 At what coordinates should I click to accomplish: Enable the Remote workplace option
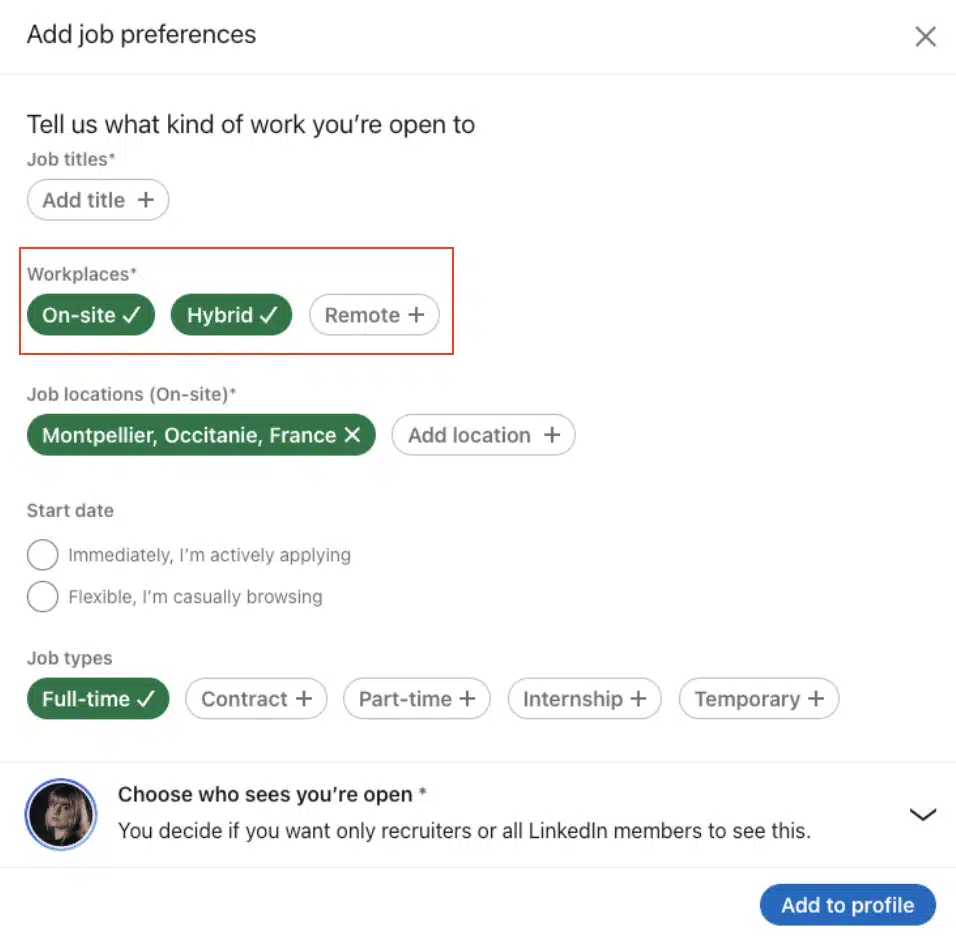click(x=374, y=315)
